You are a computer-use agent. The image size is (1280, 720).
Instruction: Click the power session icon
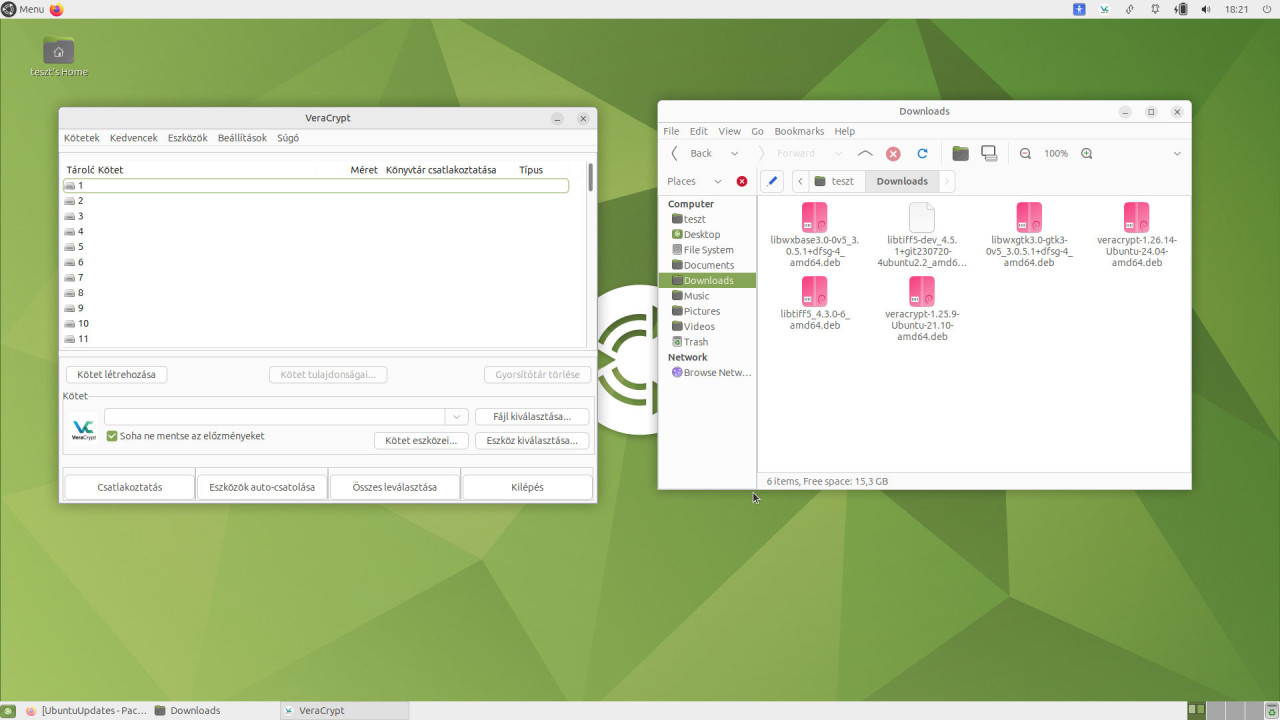[x=1267, y=9]
